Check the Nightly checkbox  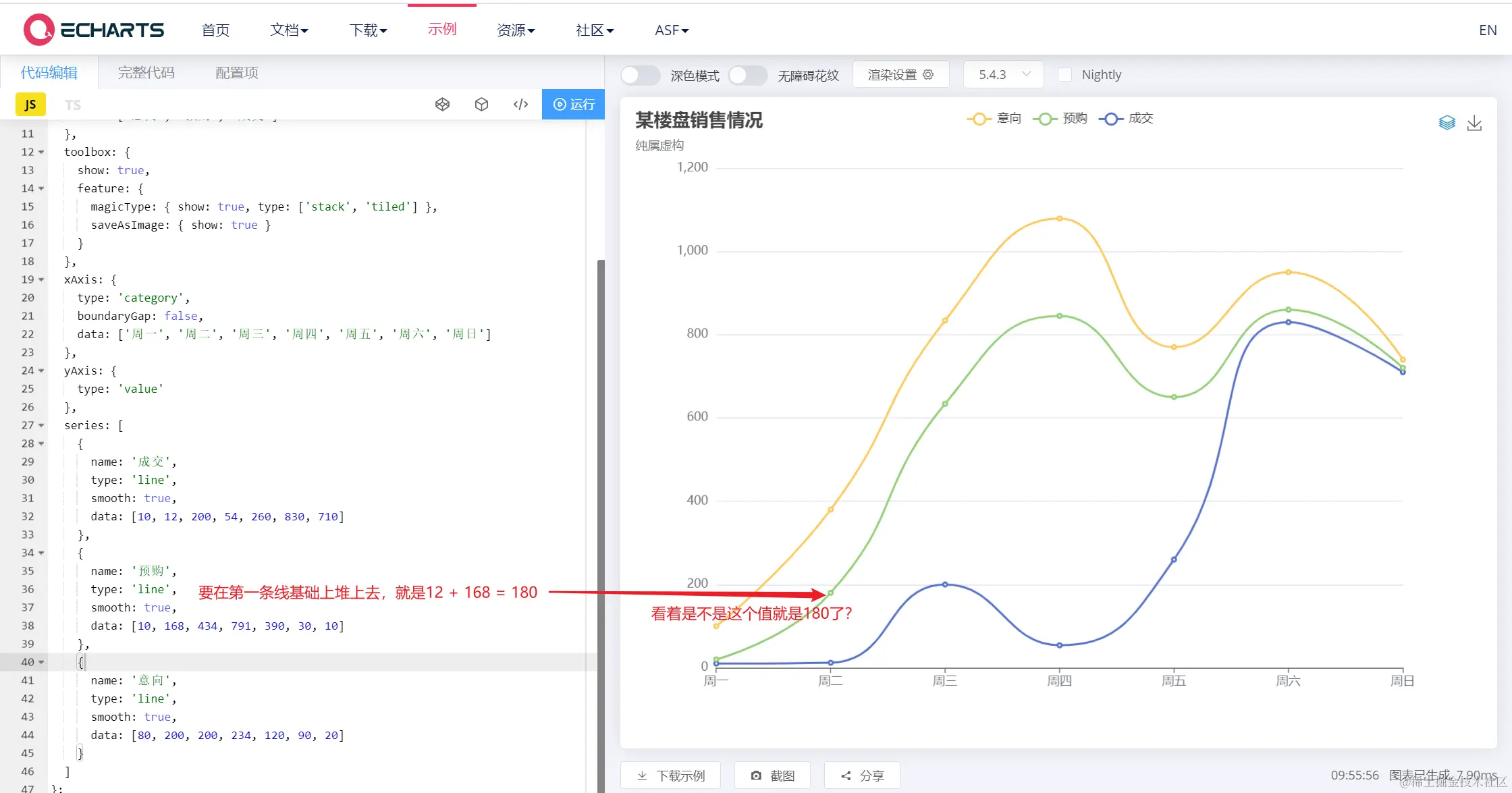click(1064, 74)
